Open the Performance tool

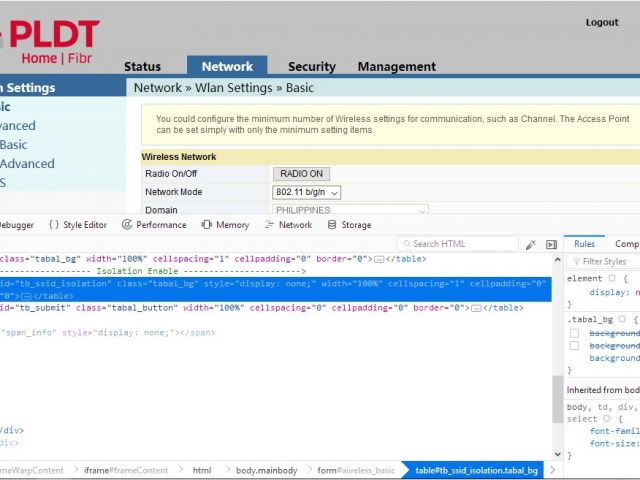154,225
